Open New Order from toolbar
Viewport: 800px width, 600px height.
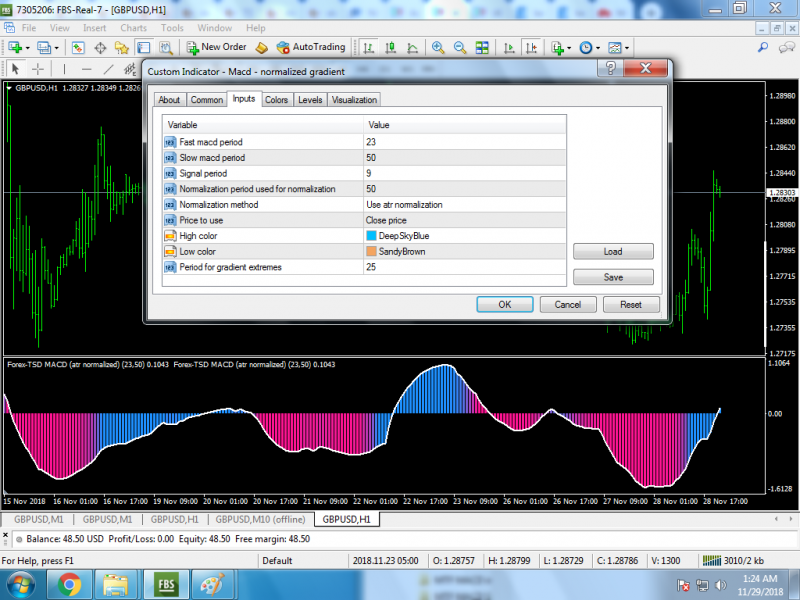click(216, 47)
